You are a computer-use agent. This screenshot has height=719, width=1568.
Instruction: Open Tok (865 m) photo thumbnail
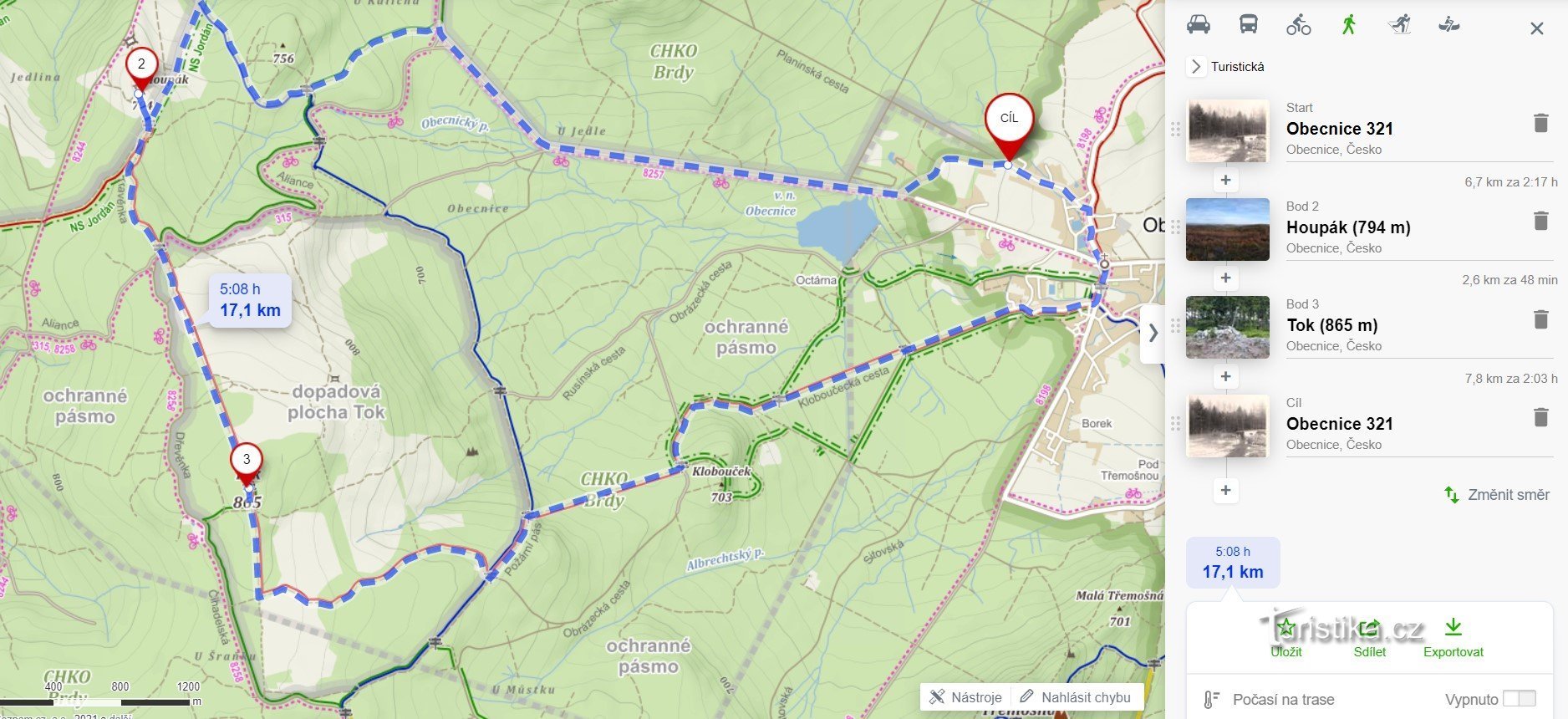point(1227,327)
